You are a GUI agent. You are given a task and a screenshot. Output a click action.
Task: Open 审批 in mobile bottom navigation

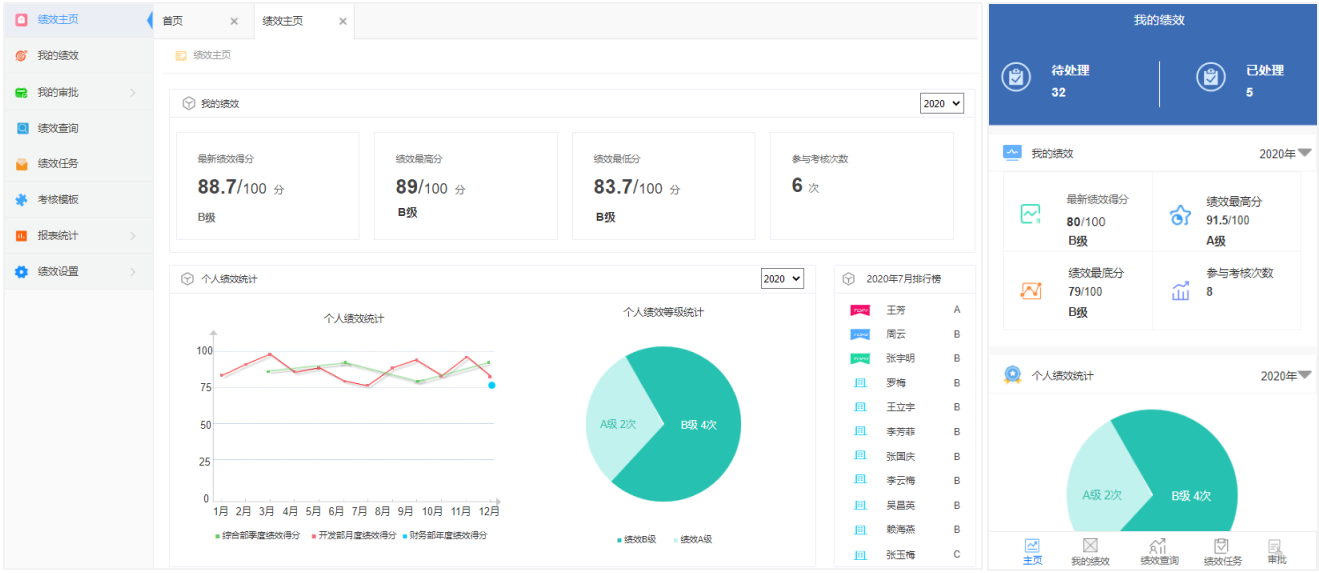pyautogui.click(x=1276, y=552)
